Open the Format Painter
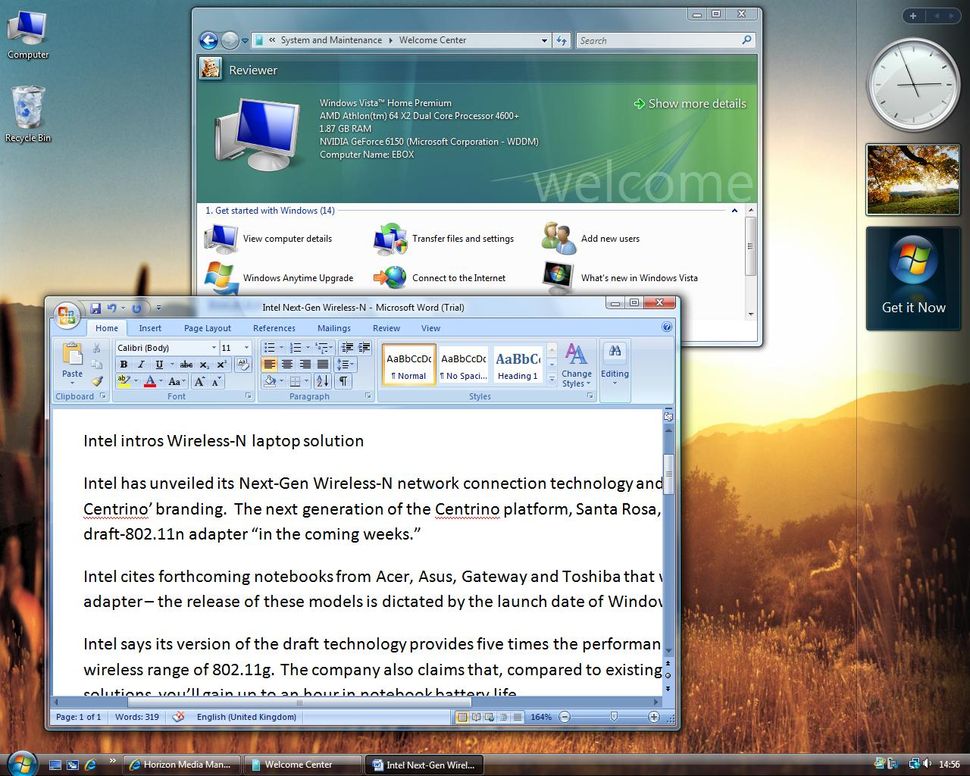Image resolution: width=970 pixels, height=776 pixels. pos(97,382)
